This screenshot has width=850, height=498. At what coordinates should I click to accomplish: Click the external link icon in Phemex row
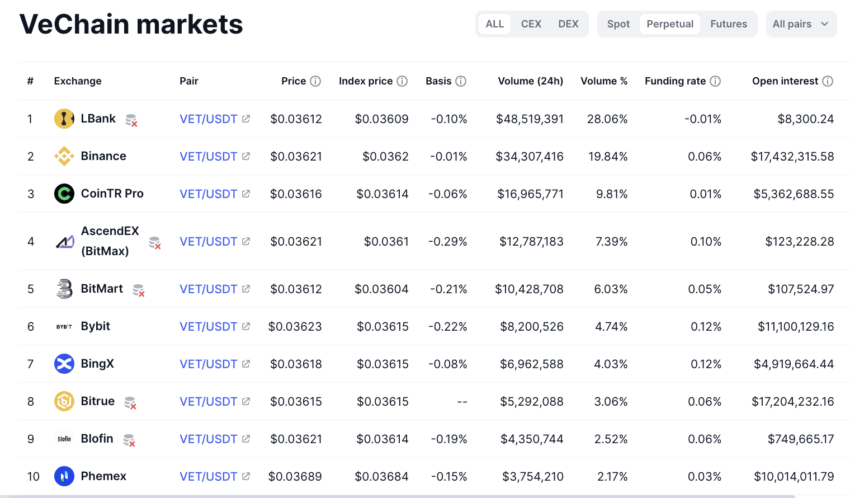(x=246, y=476)
